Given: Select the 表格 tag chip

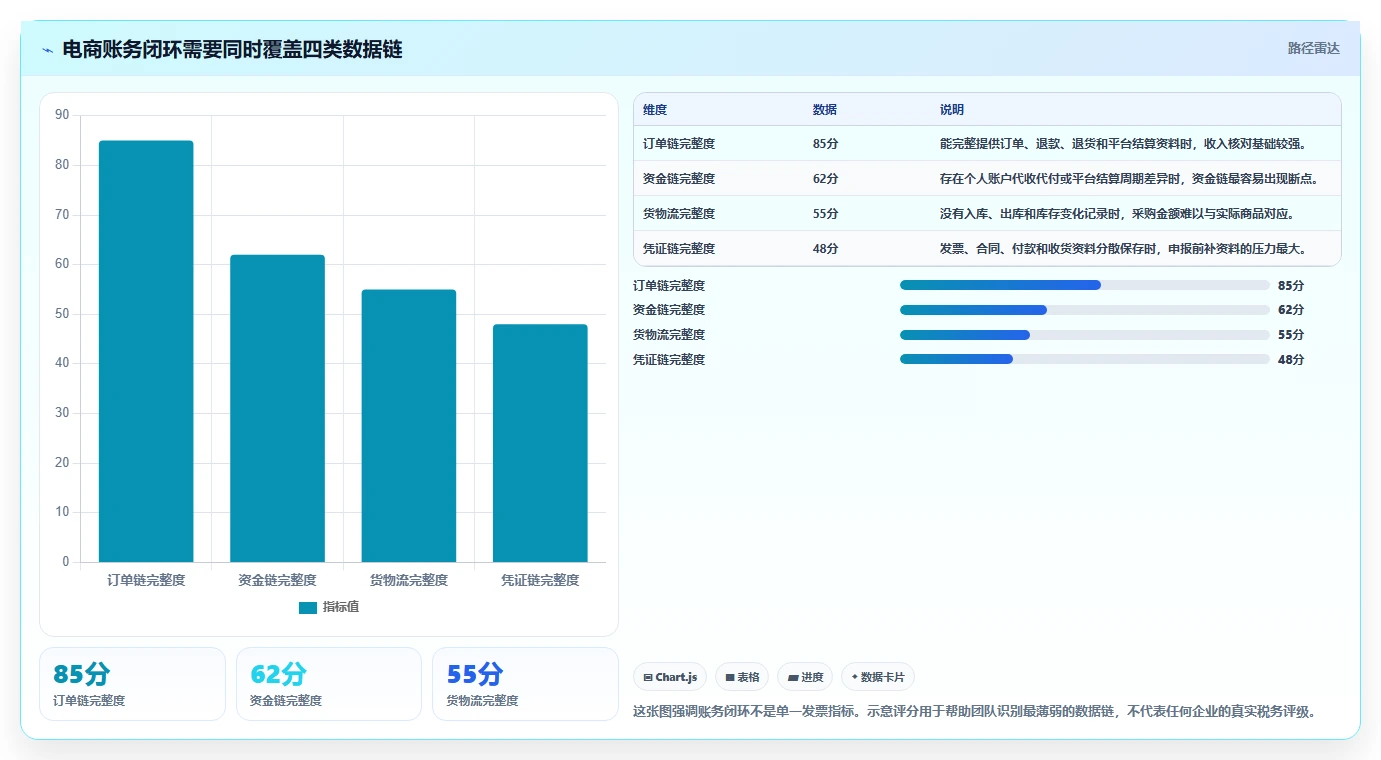Looking at the screenshot, I should [742, 677].
